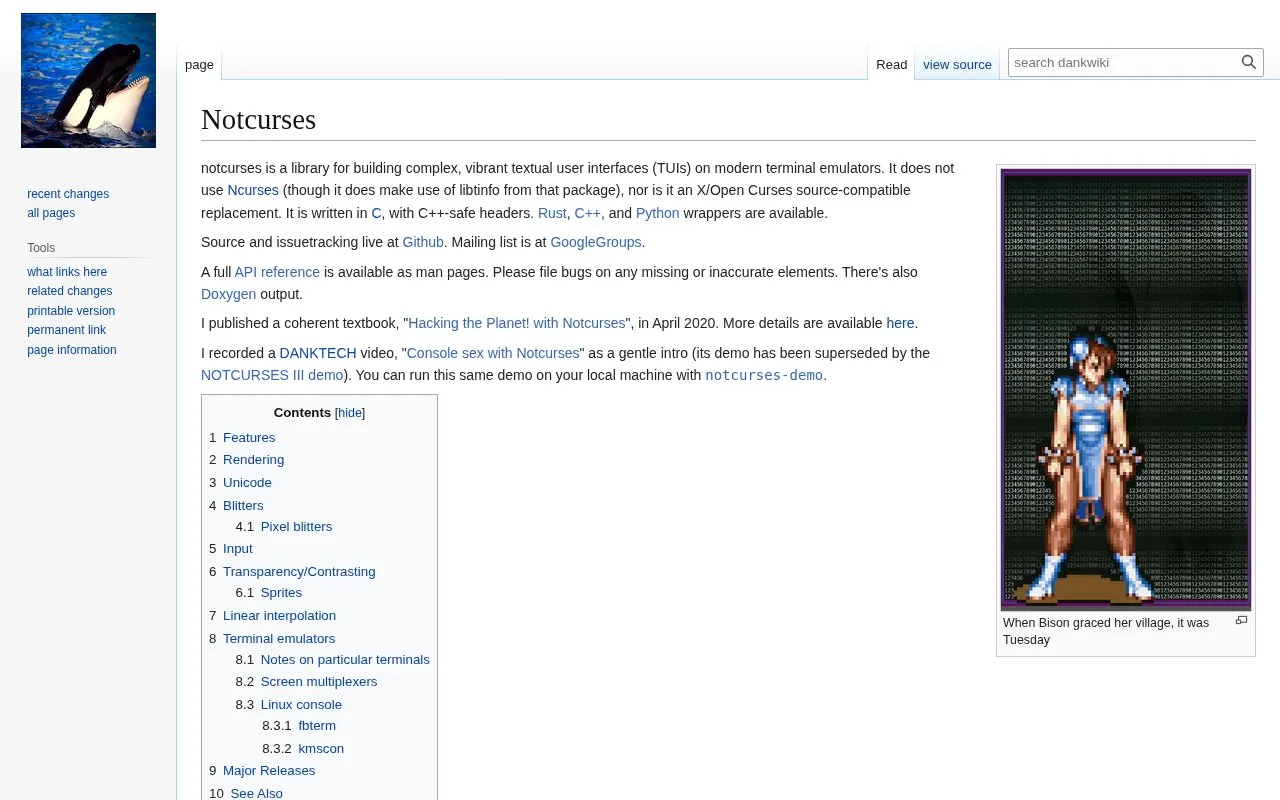Image resolution: width=1280 pixels, height=800 pixels.
Task: Jump to '6 Transparency/Contrasting' section
Action: coord(292,572)
